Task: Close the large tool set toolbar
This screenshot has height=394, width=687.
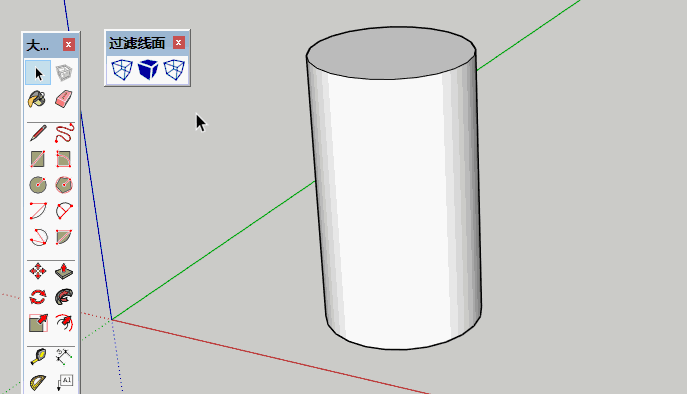Action: click(68, 44)
